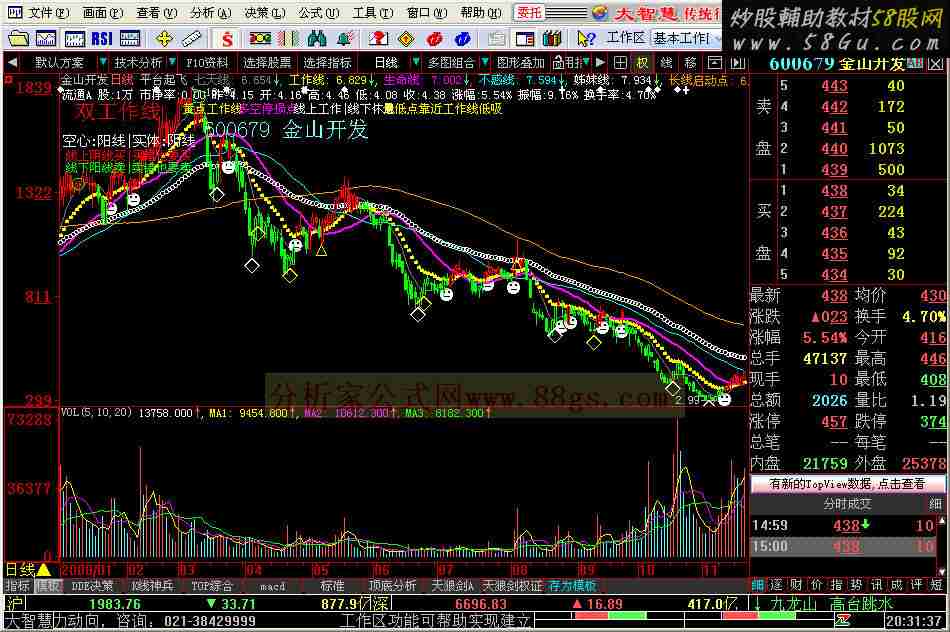The height and width of the screenshot is (632, 950).
Task: Switch to the macd tab
Action: pyautogui.click(x=273, y=586)
